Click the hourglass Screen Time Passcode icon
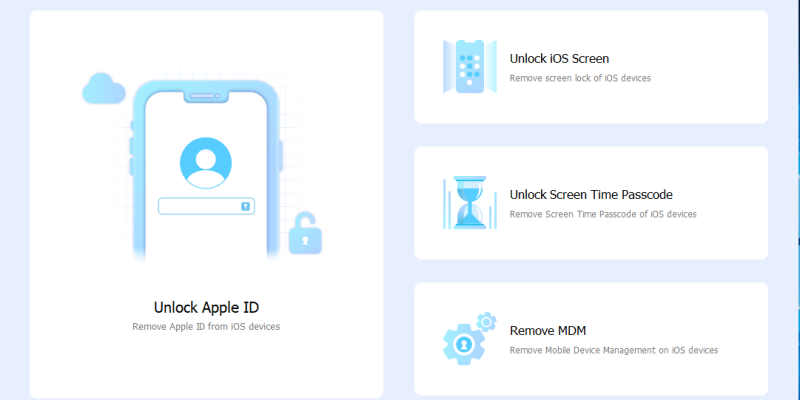Screen dimensions: 800x400 pyautogui.click(x=470, y=203)
